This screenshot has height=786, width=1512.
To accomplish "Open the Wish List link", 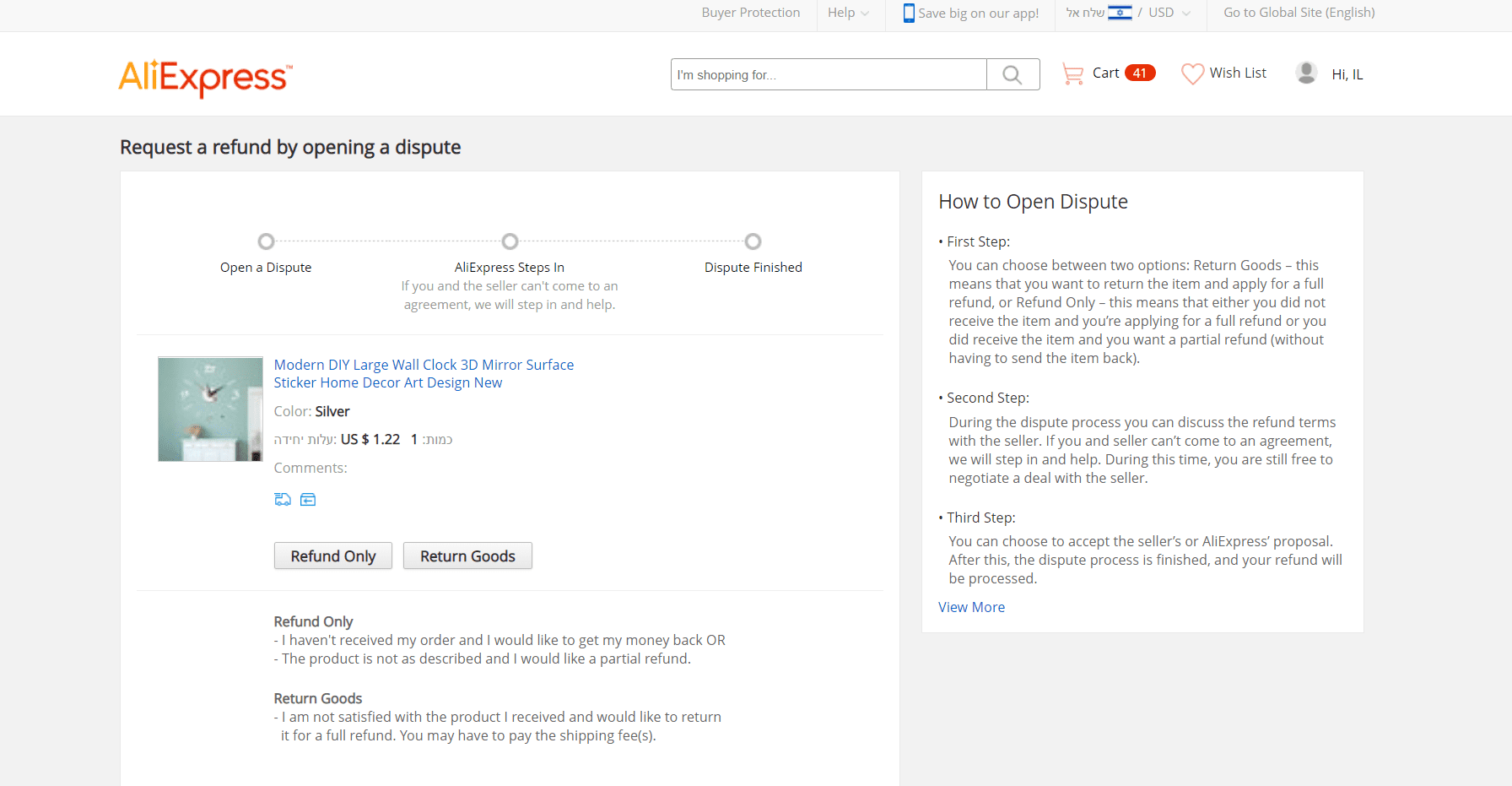I will [x=1238, y=73].
